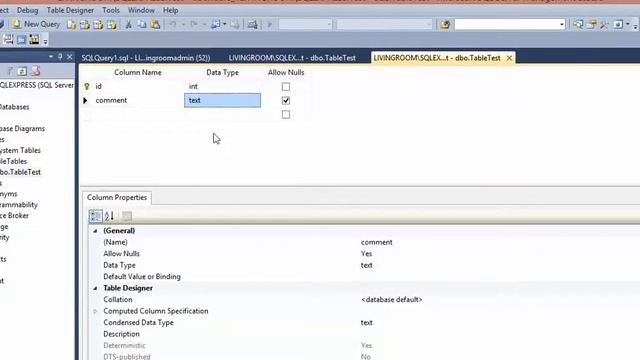Click the comment column name cell
Image resolution: width=640 pixels, height=360 pixels.
[x=138, y=100]
